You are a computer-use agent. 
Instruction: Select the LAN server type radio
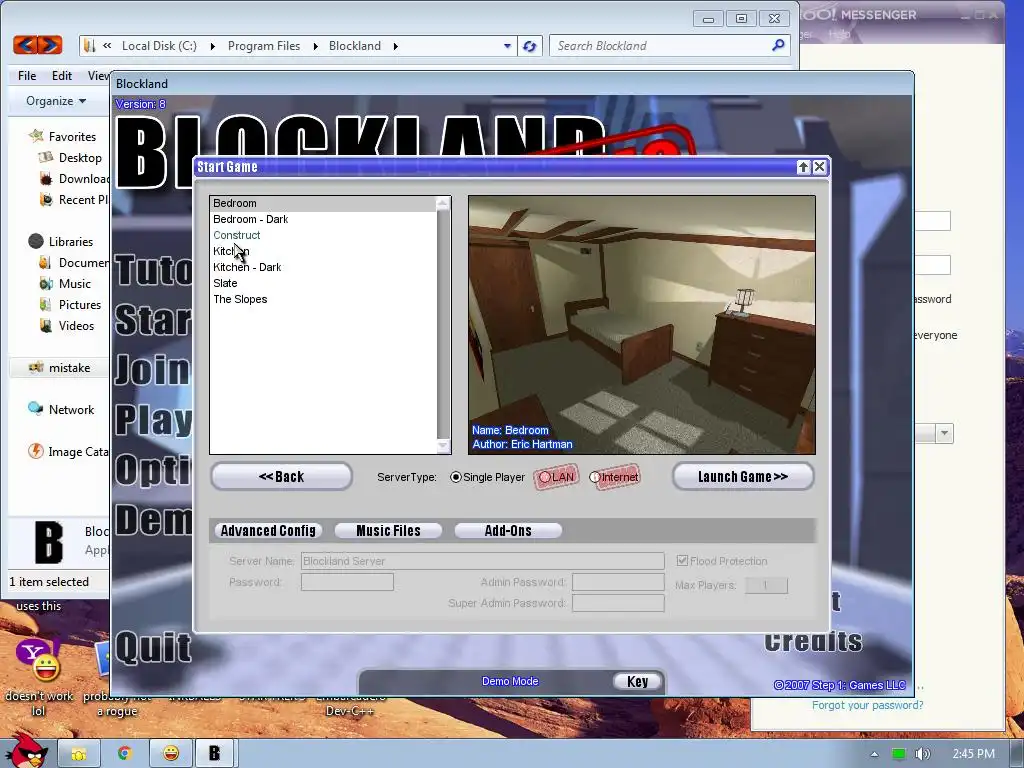(x=545, y=477)
